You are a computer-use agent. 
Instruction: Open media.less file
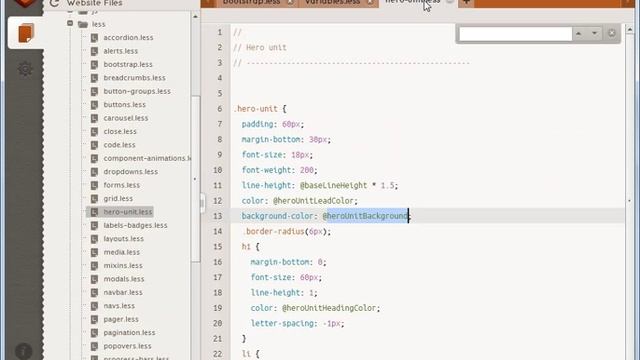pos(122,253)
